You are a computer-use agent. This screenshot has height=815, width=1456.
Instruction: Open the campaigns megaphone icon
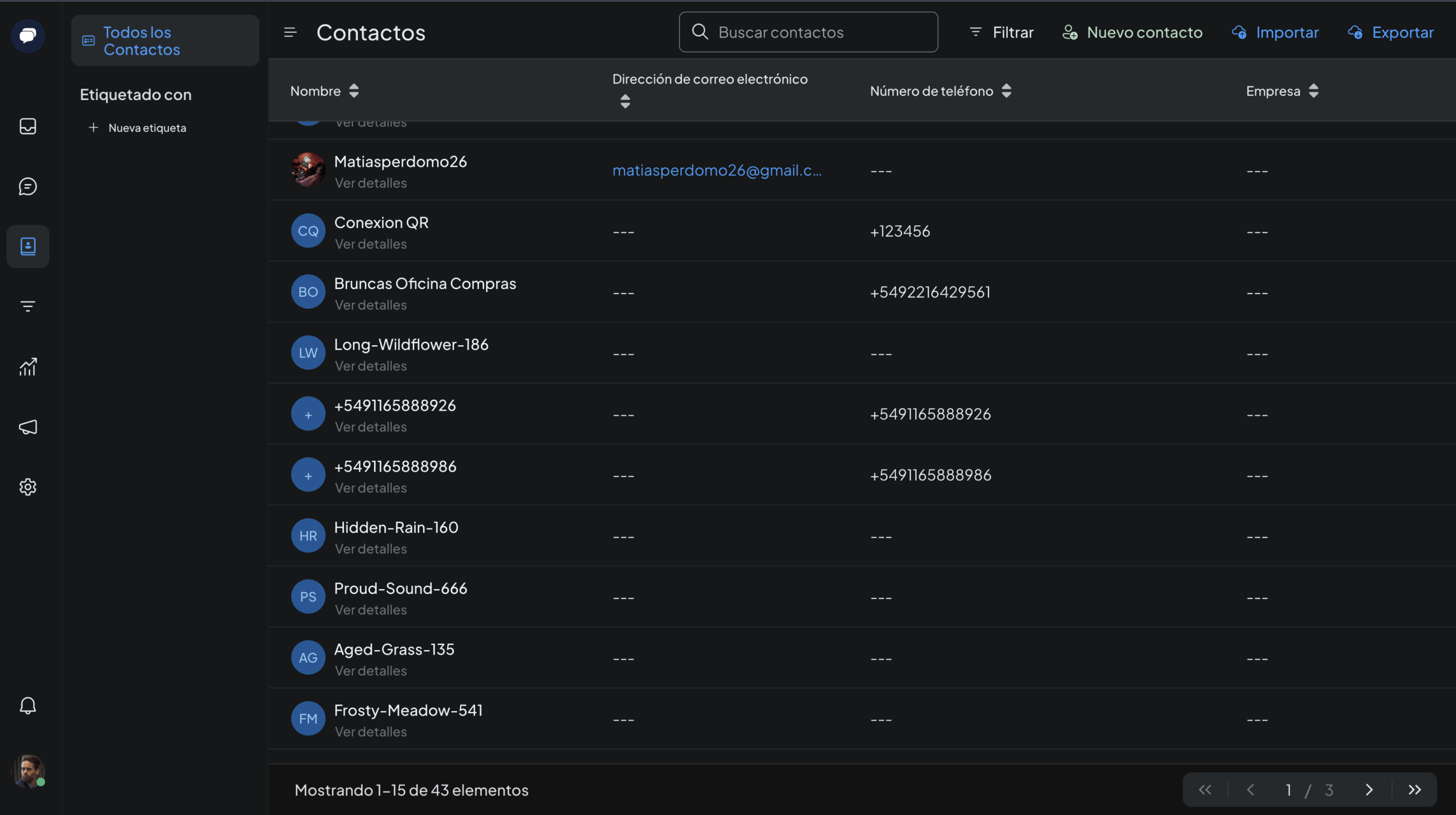point(28,427)
